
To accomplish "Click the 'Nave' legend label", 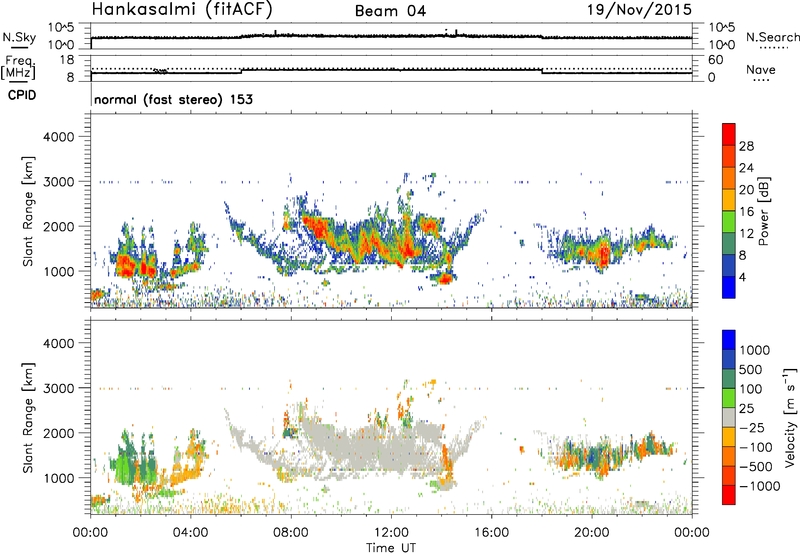I will [760, 70].
